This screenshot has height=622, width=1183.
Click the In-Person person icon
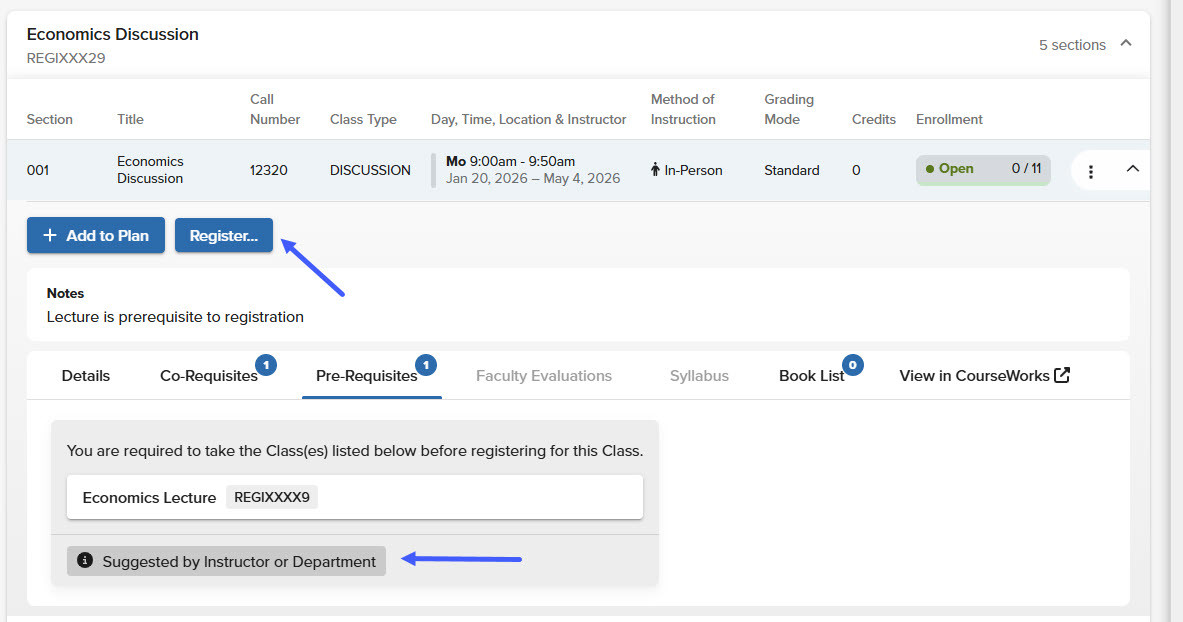point(656,170)
